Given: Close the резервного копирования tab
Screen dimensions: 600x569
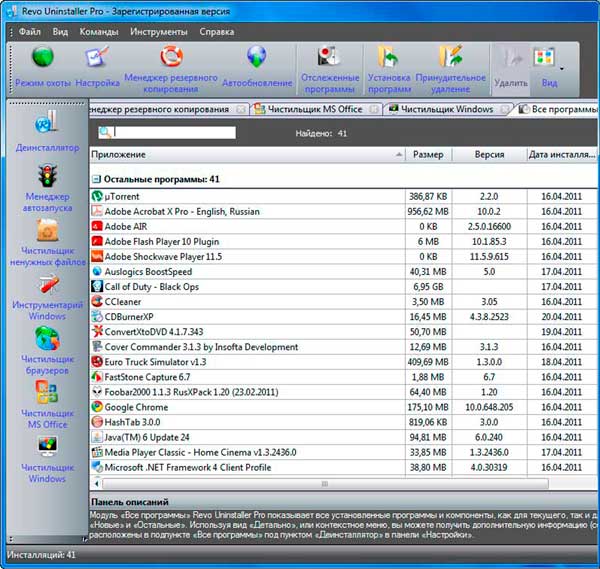Looking at the screenshot, I should [241, 109].
